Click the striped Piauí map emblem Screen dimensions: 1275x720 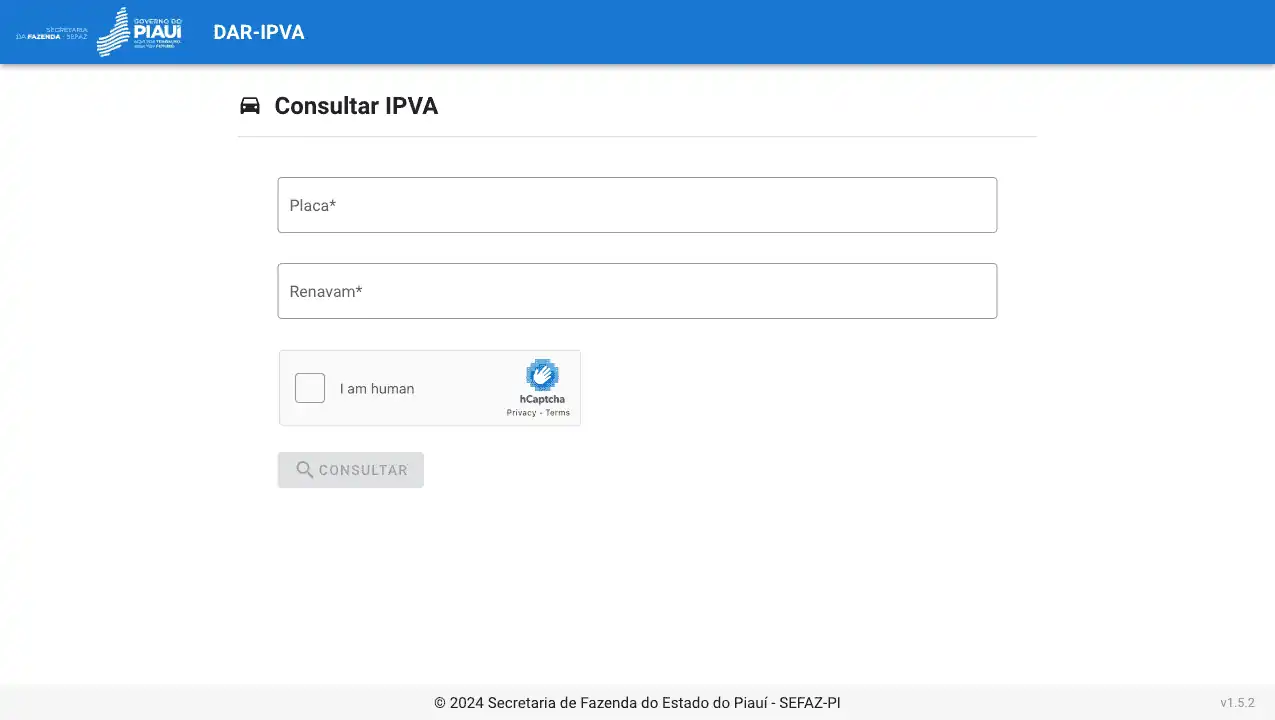113,32
